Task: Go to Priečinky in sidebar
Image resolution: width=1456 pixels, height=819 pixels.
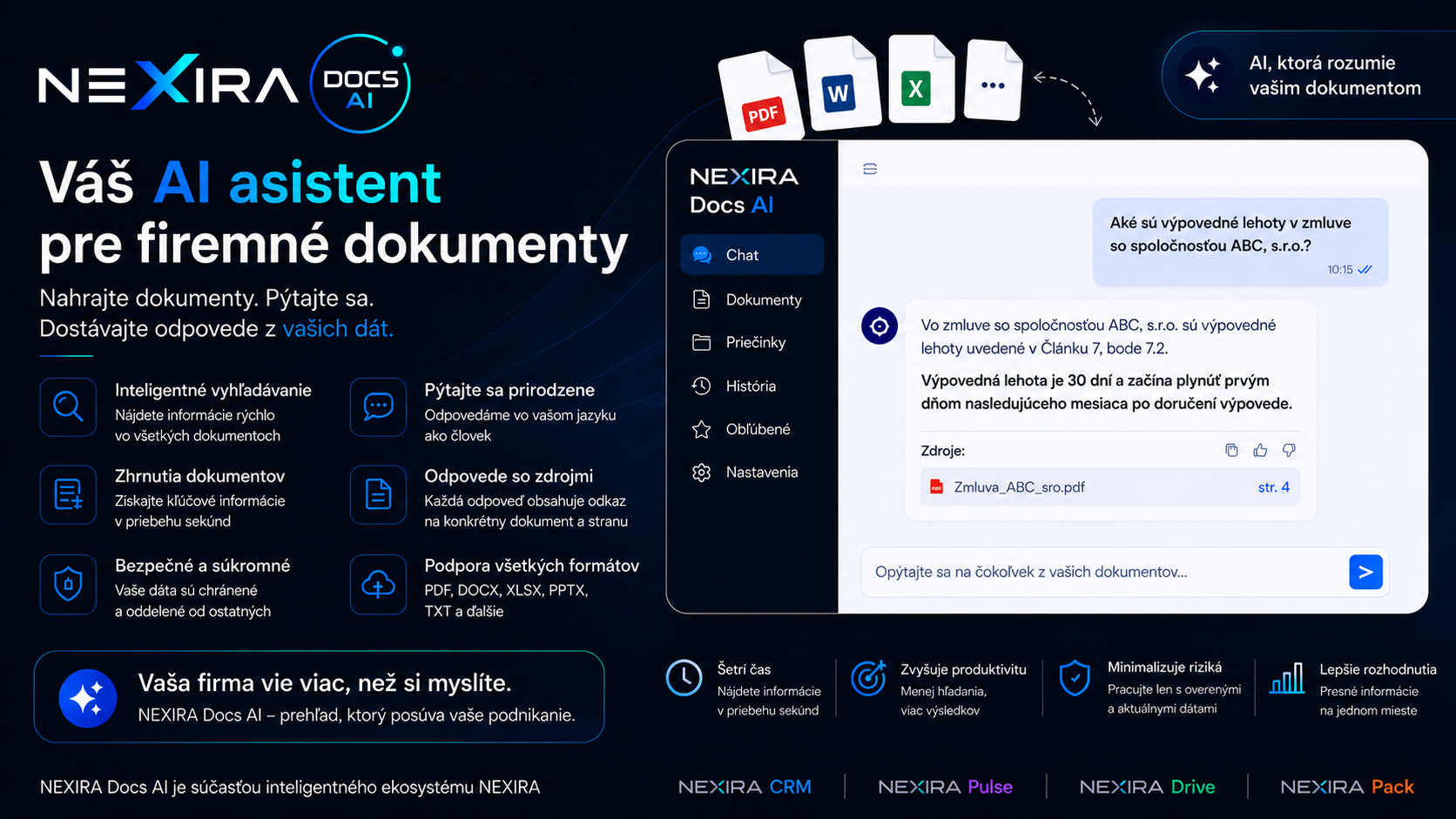Action: tap(752, 342)
